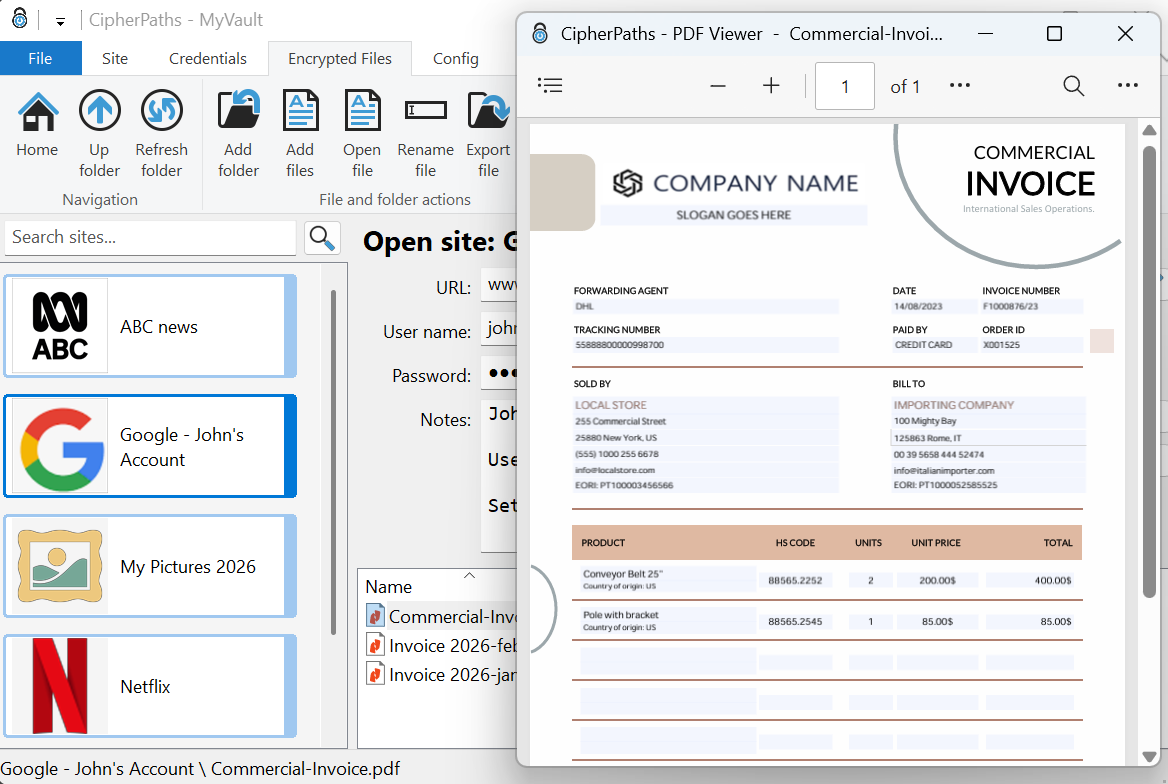This screenshot has width=1168, height=784.
Task: Click the magnifier next to Search sites
Action: pyautogui.click(x=323, y=238)
